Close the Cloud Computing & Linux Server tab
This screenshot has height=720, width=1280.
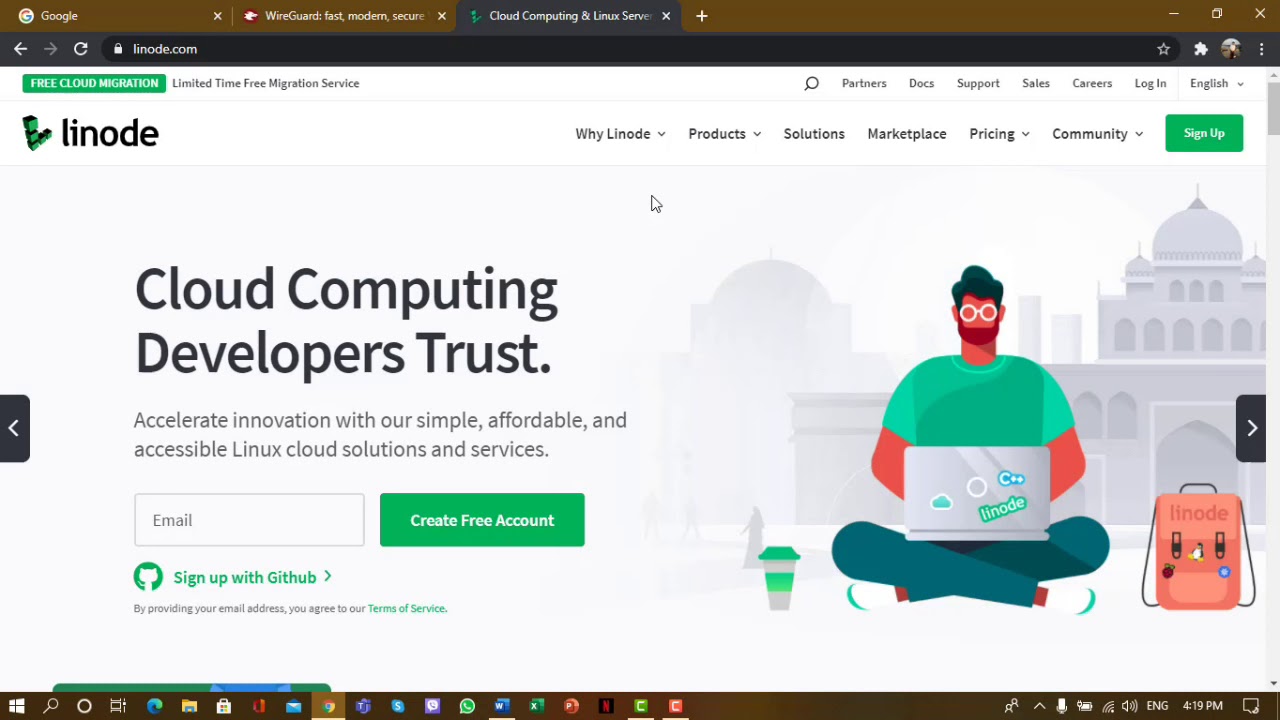pos(666,16)
